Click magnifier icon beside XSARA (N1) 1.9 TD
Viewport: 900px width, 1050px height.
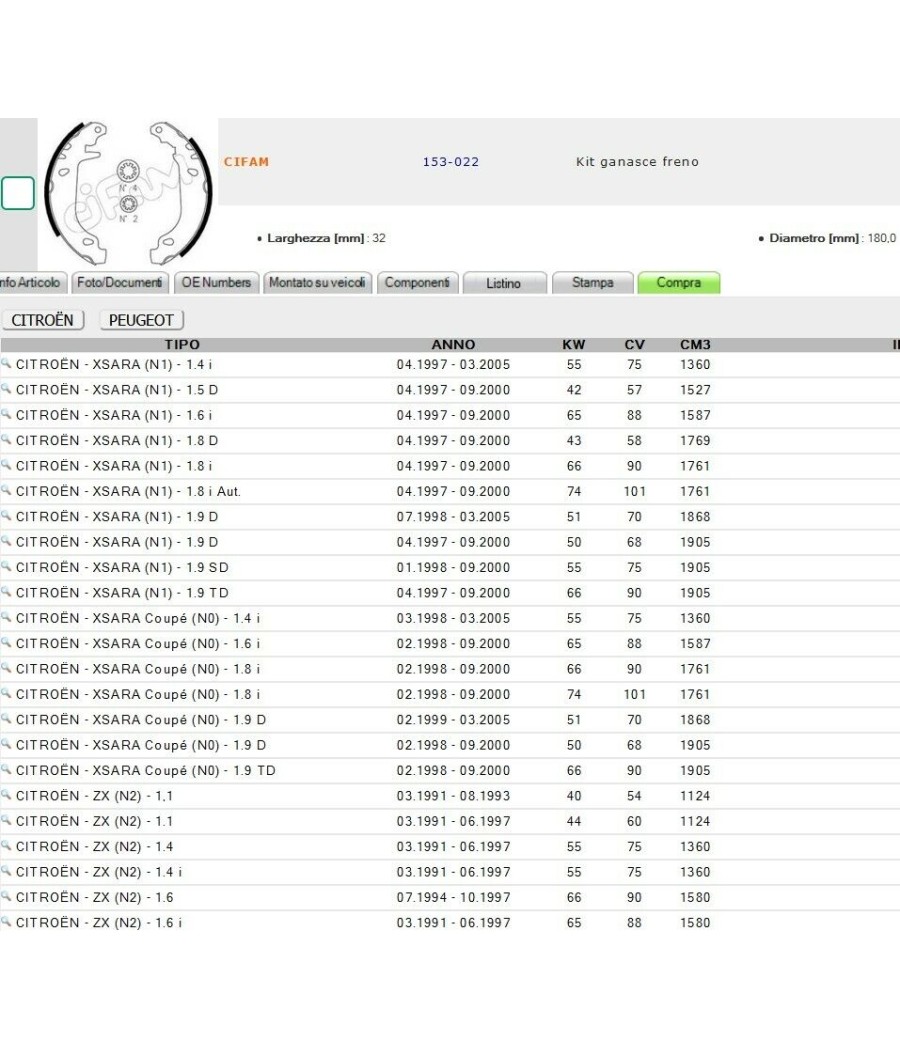tap(6, 592)
